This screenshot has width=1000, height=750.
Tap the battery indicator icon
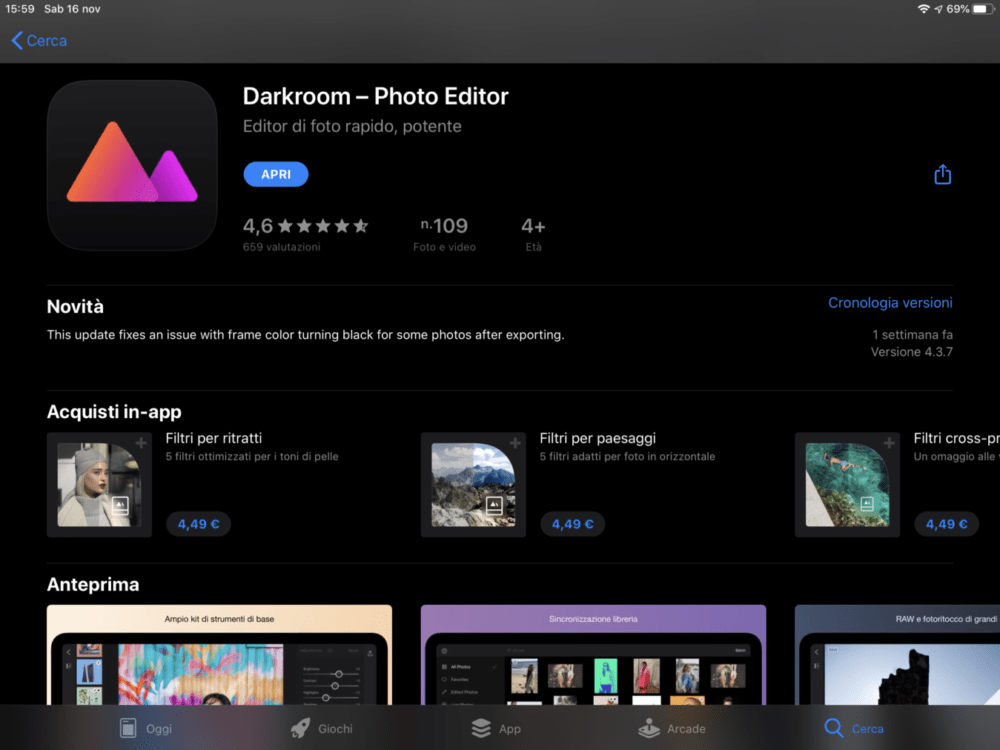tap(983, 9)
